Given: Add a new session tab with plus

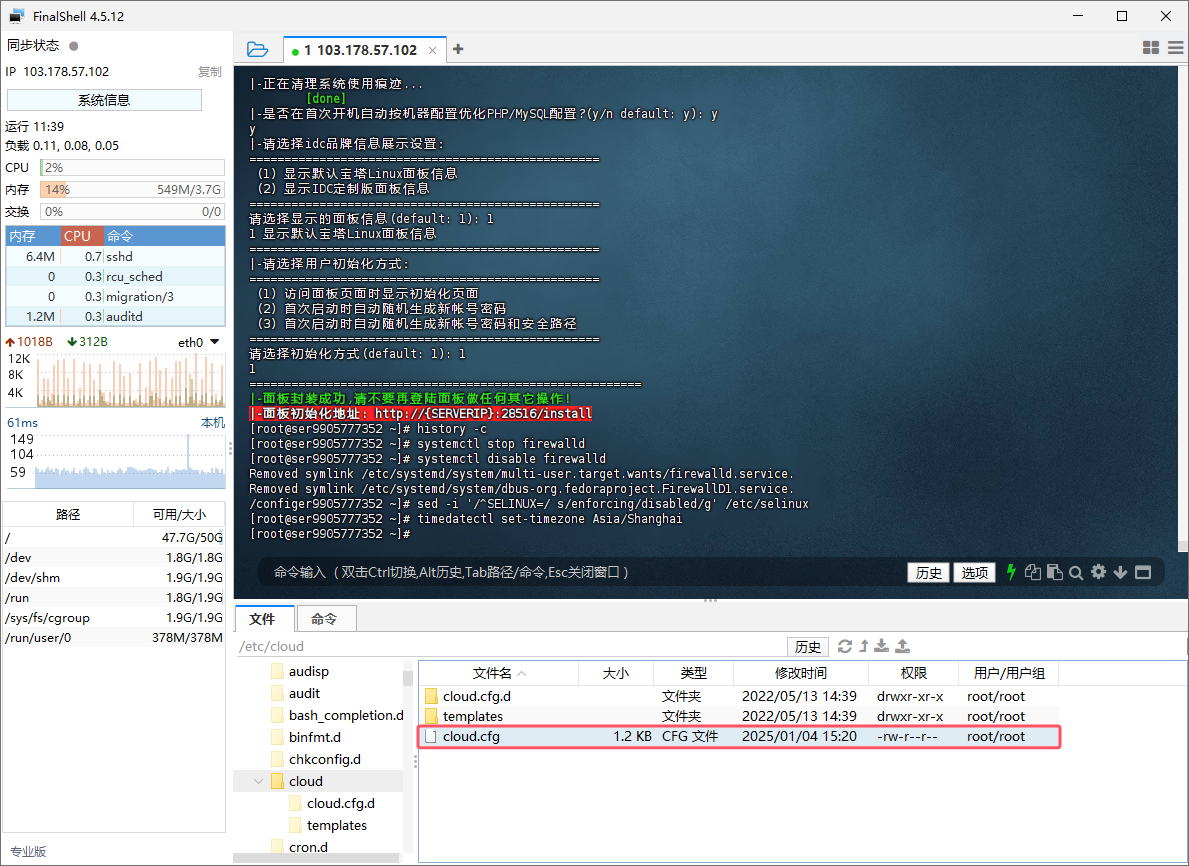Looking at the screenshot, I should point(458,49).
